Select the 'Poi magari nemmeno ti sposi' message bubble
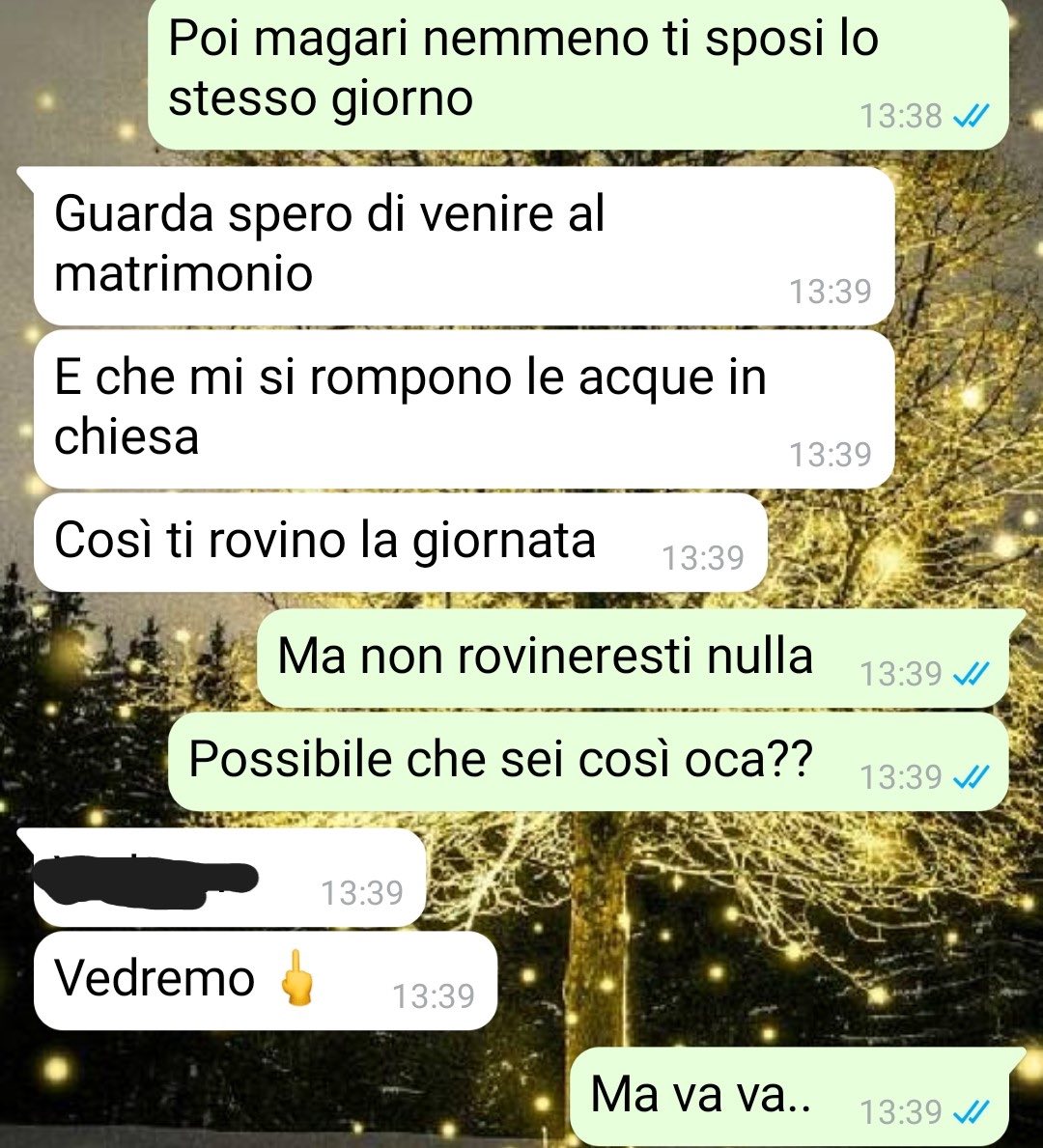Viewport: 1043px width, 1148px height. click(x=578, y=73)
